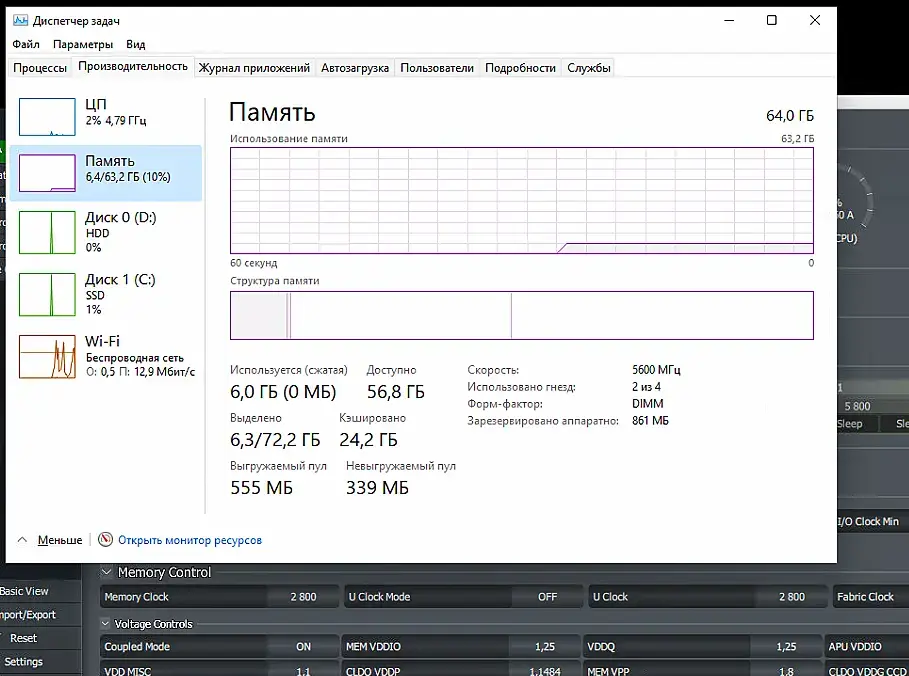Switch to the Службы tab
Viewport: 909px width, 676px height.
point(588,68)
